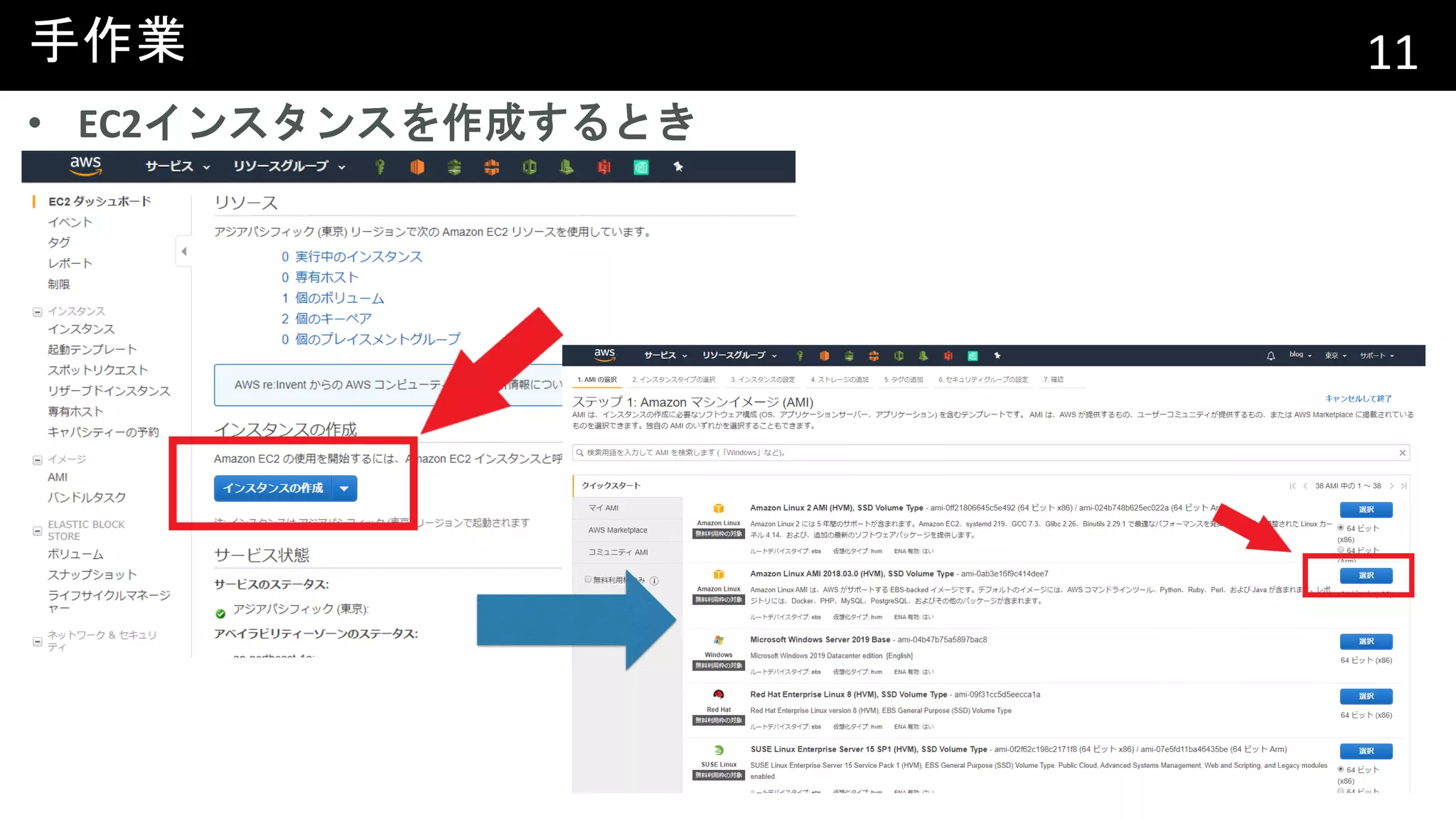Click the pushpin icon in the AMI wizard toolbar
Viewport: 1456px width, 819px height.
click(x=997, y=355)
